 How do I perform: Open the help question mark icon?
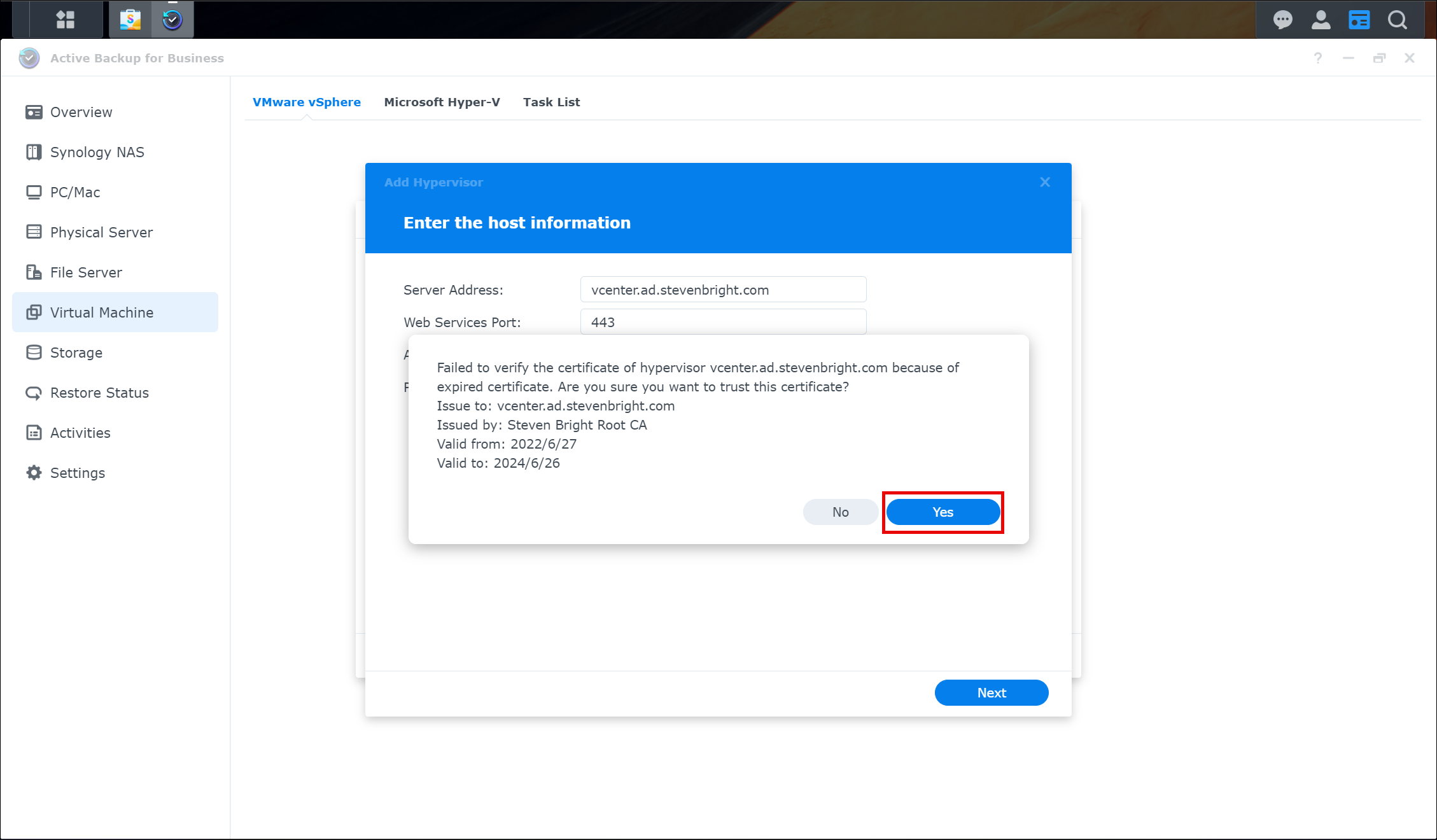1318,58
